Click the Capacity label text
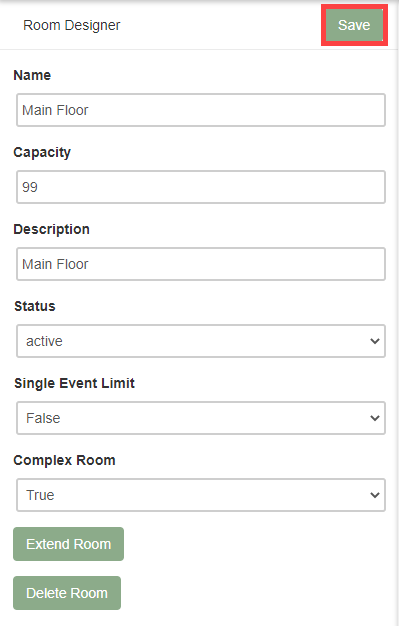Screen dimensions: 399x626 (42, 152)
